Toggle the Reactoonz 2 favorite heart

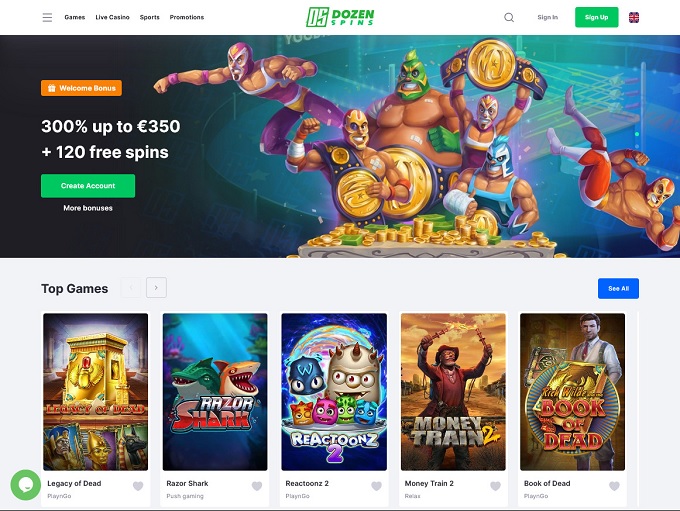pos(376,486)
